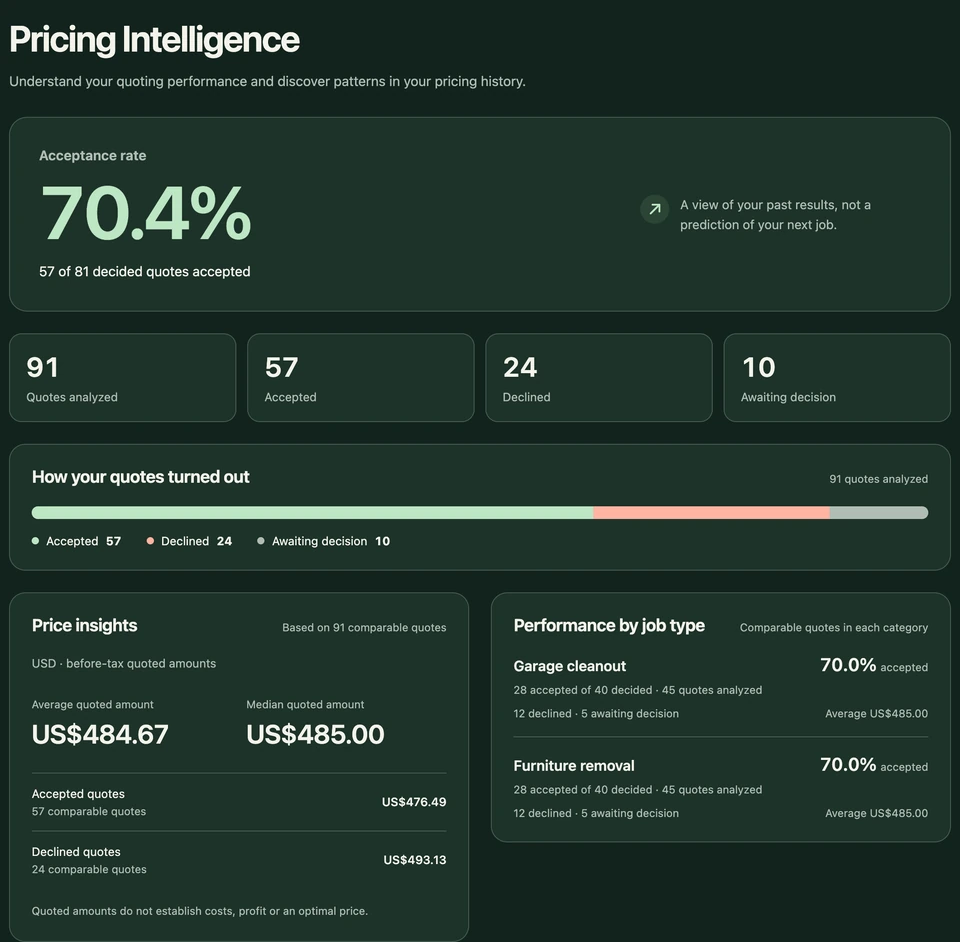Click the gray Awaiting decision legend dot

coord(261,541)
